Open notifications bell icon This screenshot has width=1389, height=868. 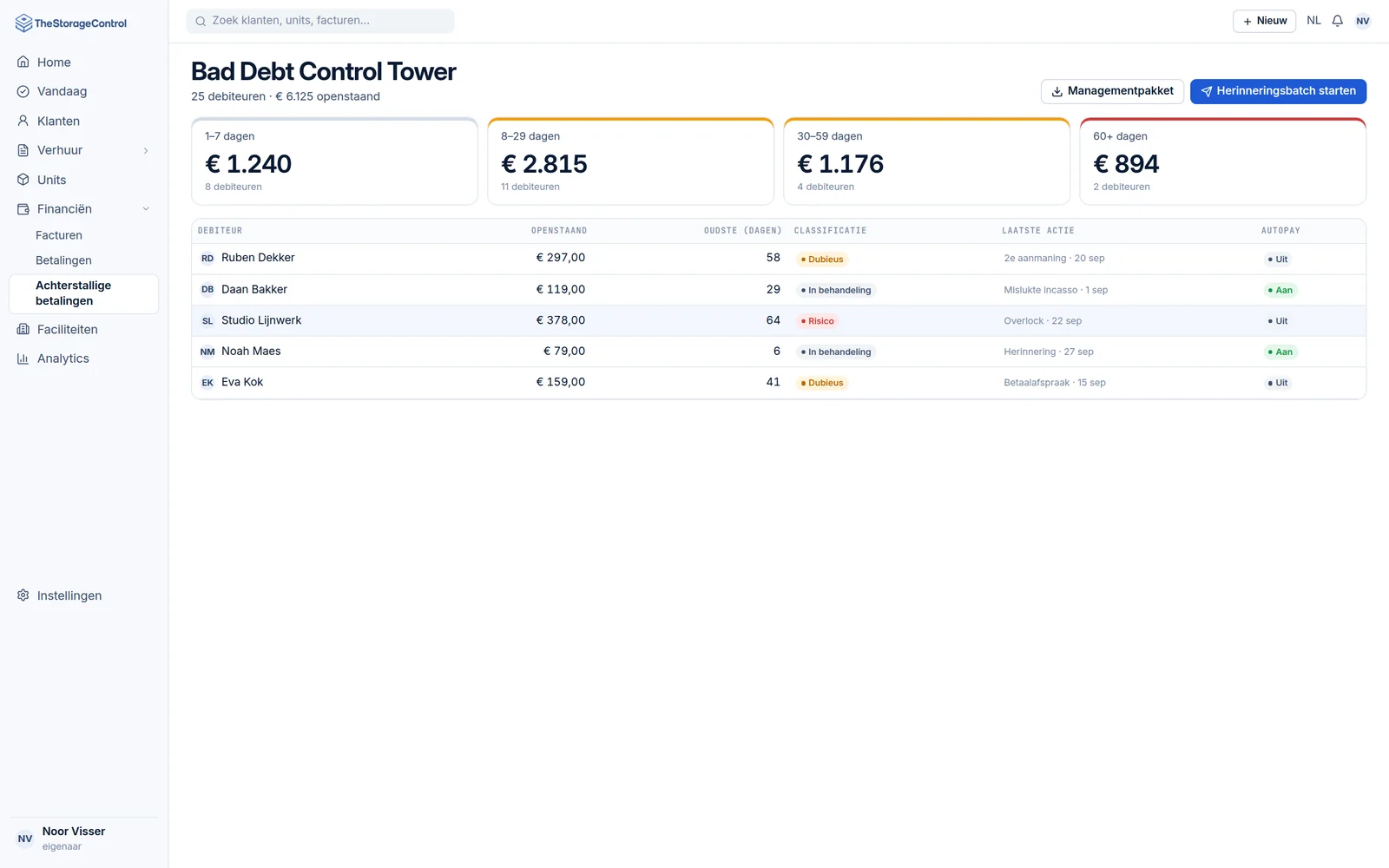1338,21
